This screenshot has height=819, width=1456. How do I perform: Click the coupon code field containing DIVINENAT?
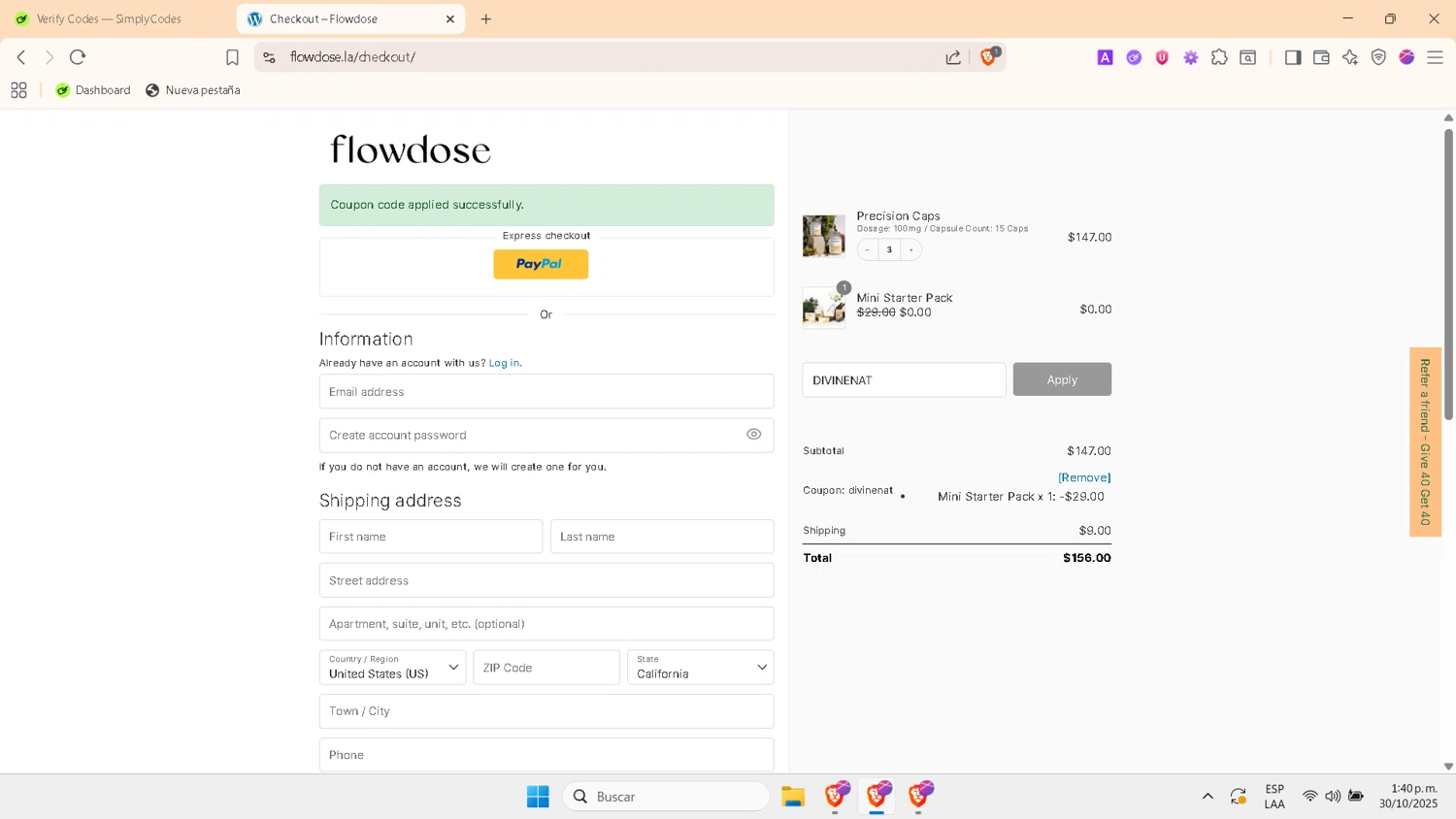[x=904, y=379]
